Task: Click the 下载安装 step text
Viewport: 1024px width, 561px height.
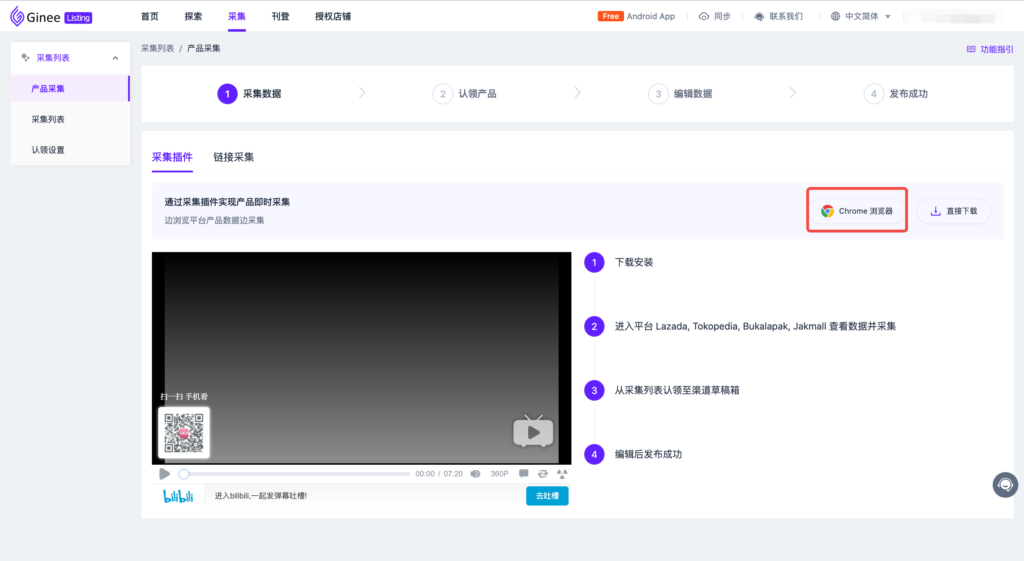Action: [x=633, y=263]
